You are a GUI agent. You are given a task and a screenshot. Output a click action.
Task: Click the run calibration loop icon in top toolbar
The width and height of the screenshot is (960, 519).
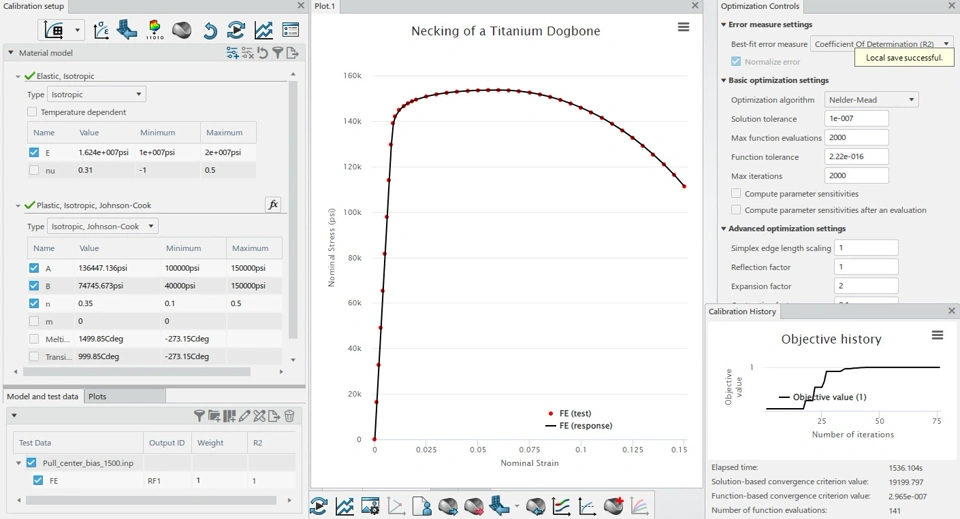pyautogui.click(x=236, y=30)
